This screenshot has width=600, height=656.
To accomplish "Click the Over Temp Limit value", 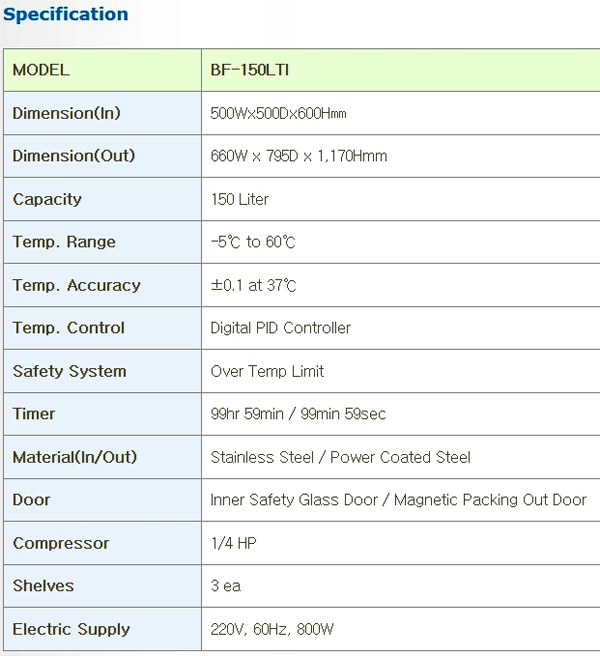I will click(267, 371).
